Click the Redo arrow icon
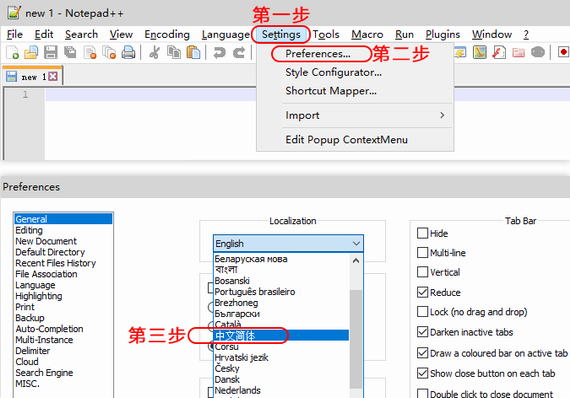Screen dimensions: 570x398 pyautogui.click(x=239, y=53)
